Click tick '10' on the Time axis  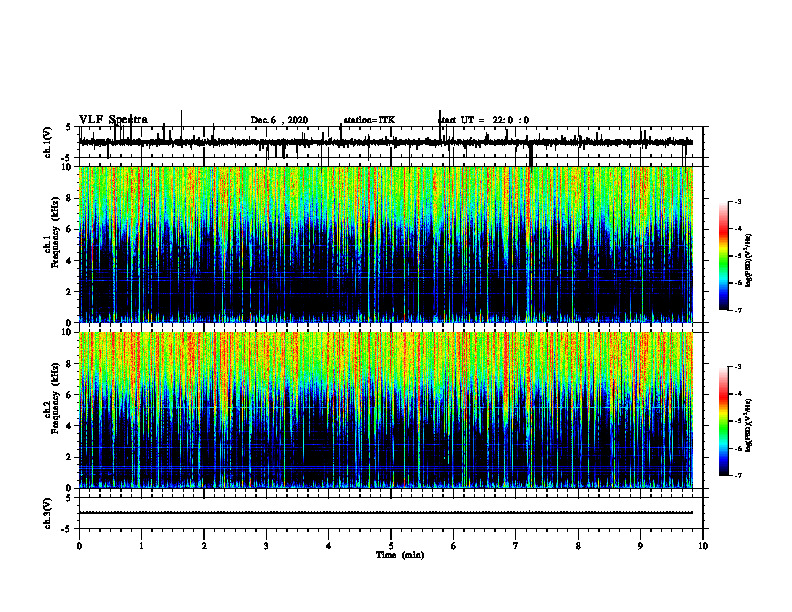pyautogui.click(x=703, y=546)
